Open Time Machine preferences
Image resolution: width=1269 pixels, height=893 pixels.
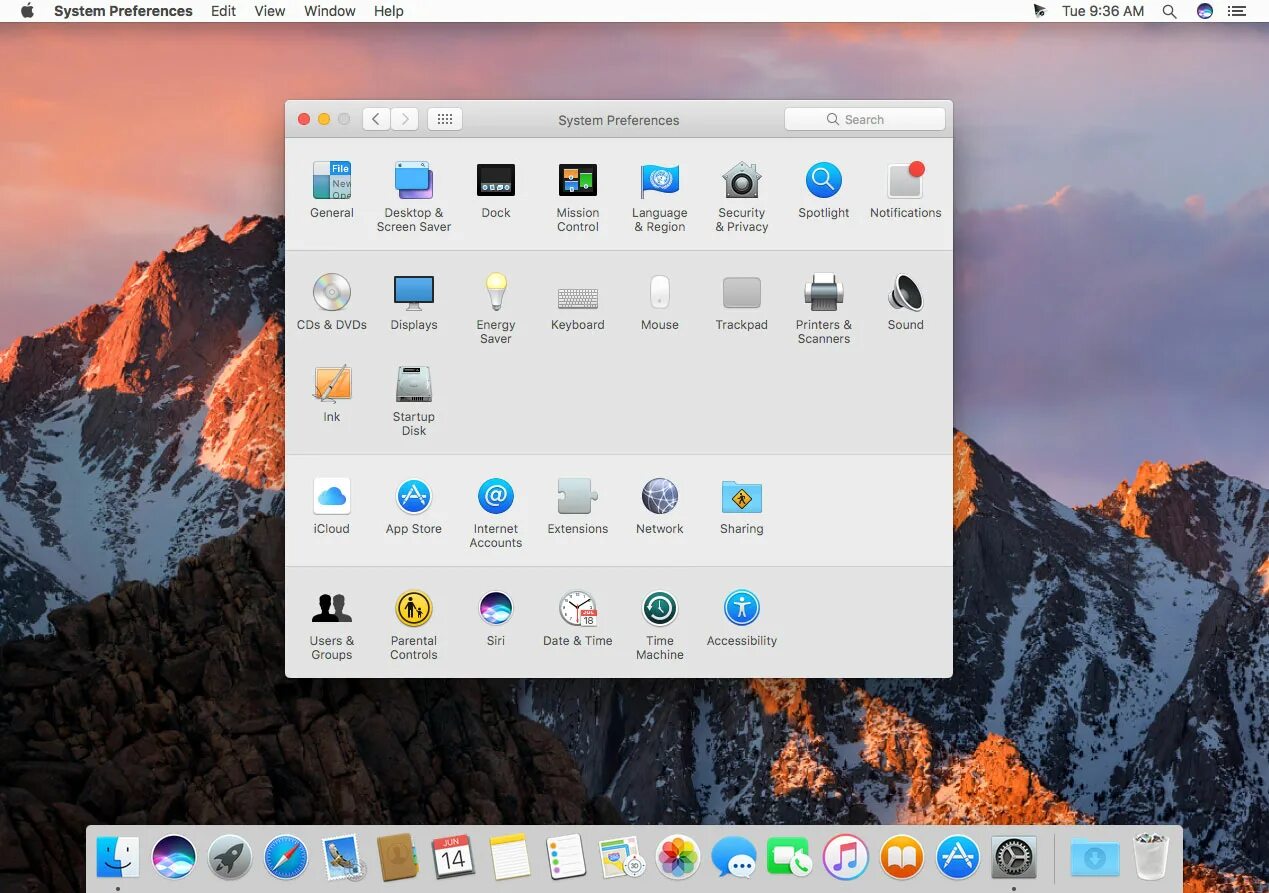point(660,624)
